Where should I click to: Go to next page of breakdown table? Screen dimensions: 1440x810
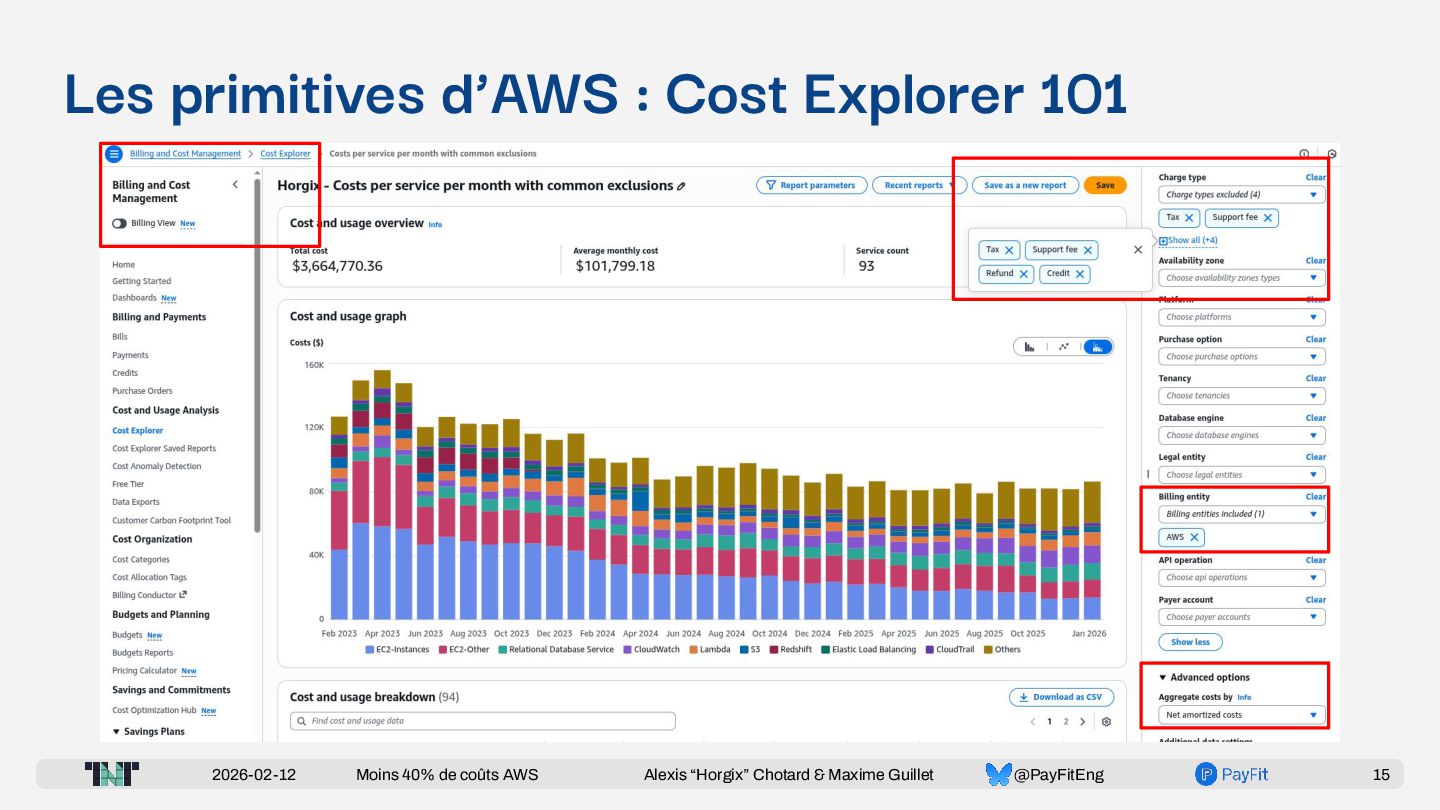pos(1082,722)
